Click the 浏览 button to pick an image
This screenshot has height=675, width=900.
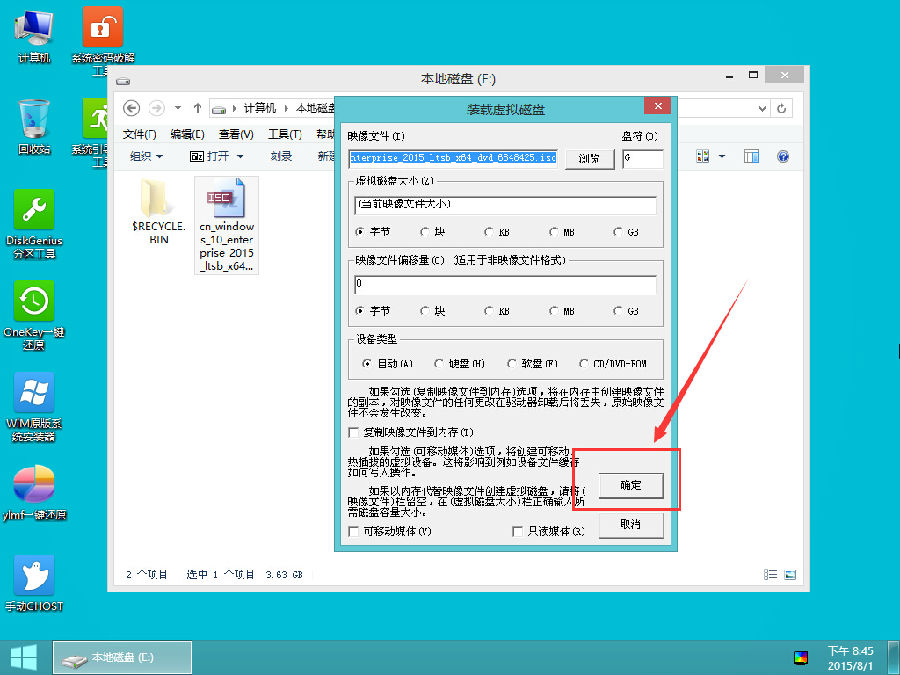coord(589,157)
